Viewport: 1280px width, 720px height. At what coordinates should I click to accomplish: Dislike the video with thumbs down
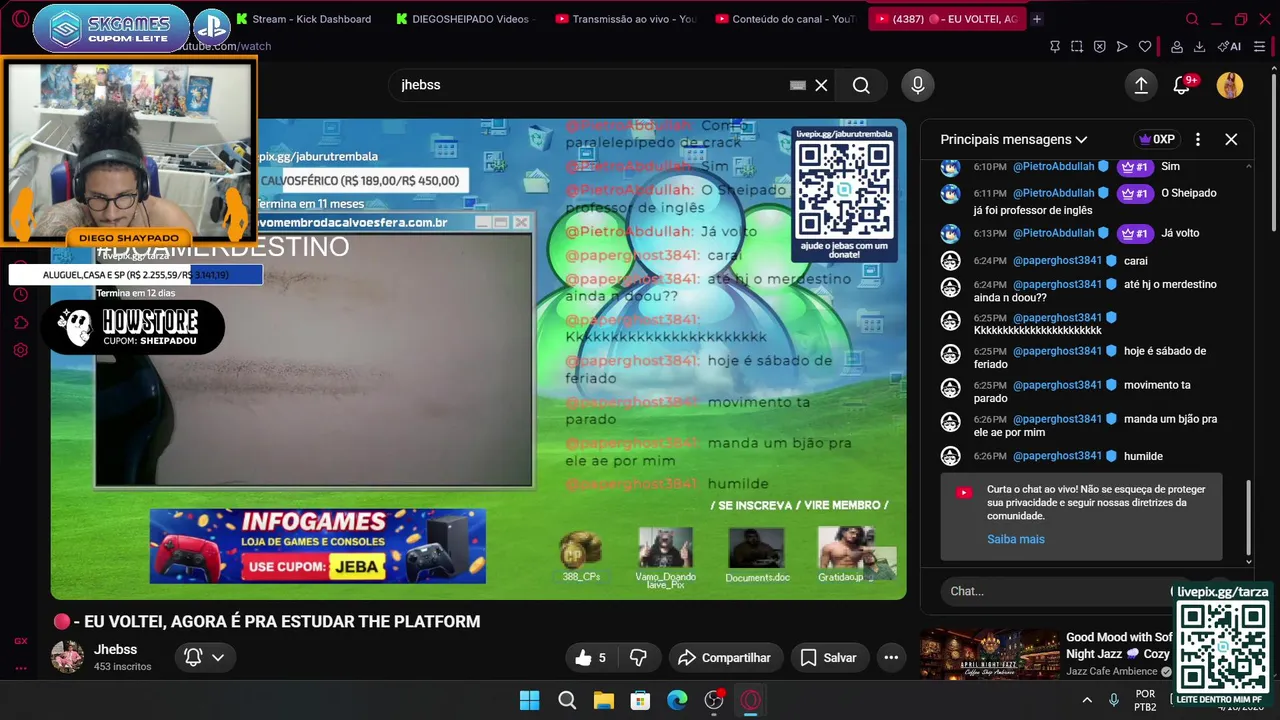click(x=638, y=657)
